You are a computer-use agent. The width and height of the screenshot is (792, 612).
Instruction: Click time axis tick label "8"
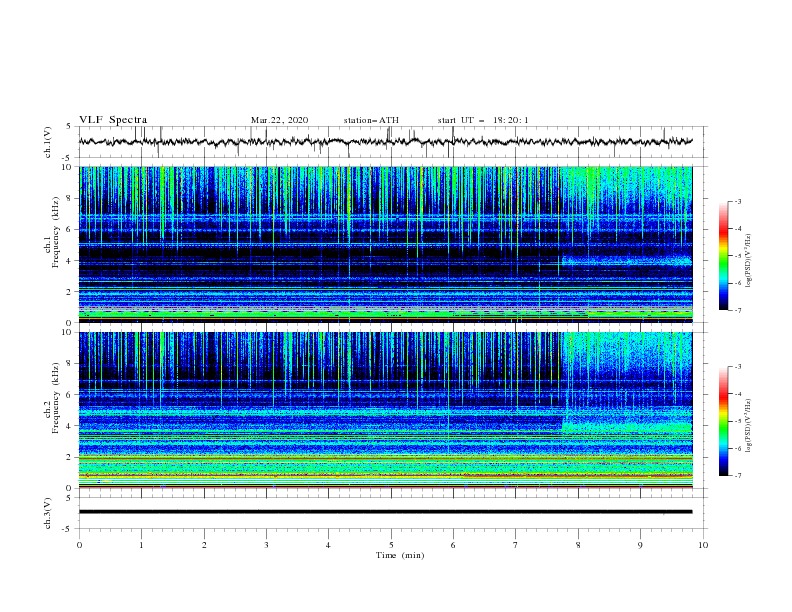click(x=578, y=545)
